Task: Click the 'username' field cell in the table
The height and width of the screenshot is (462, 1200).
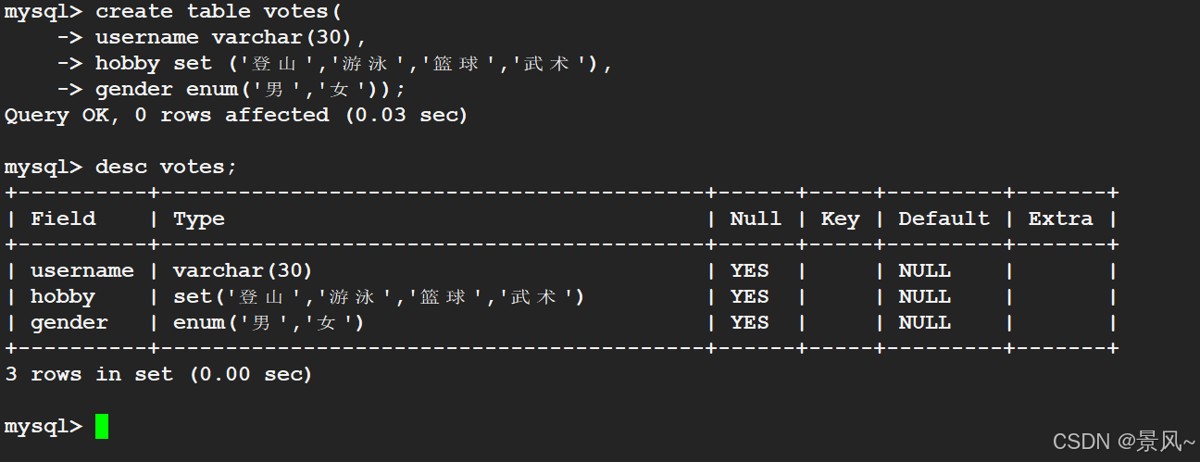Action: click(82, 271)
